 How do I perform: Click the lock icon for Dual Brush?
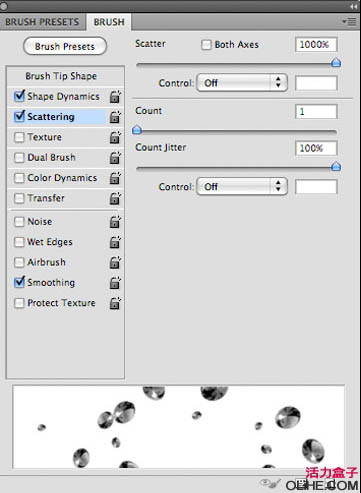pyautogui.click(x=115, y=158)
